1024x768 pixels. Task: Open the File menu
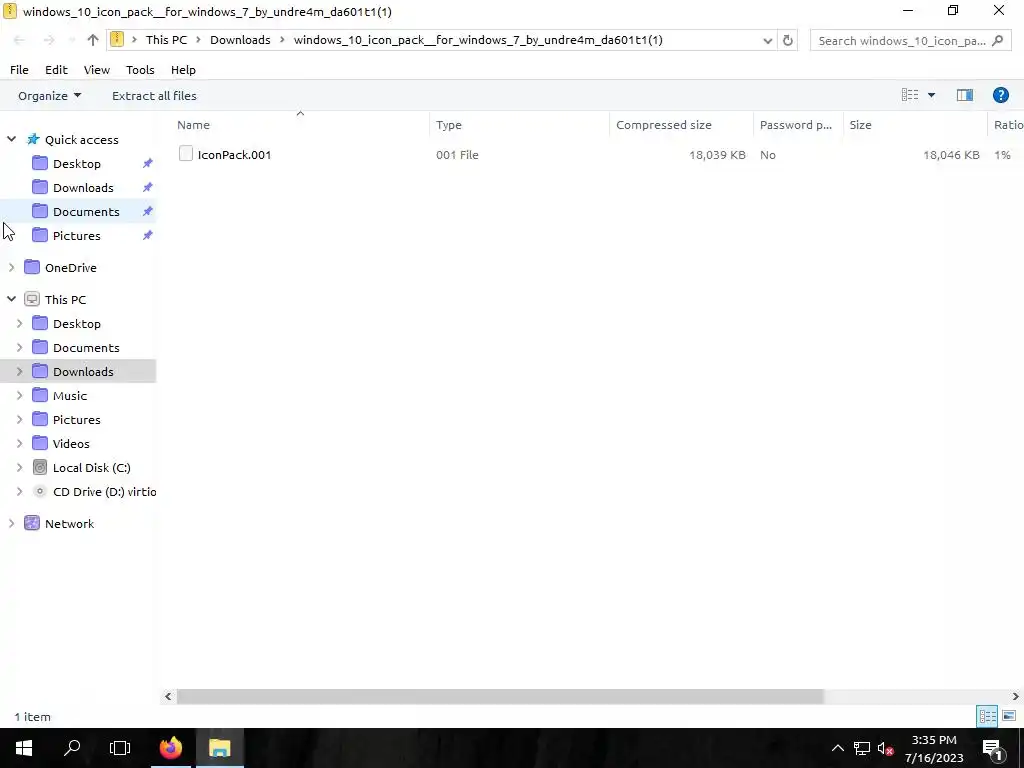[x=19, y=70]
